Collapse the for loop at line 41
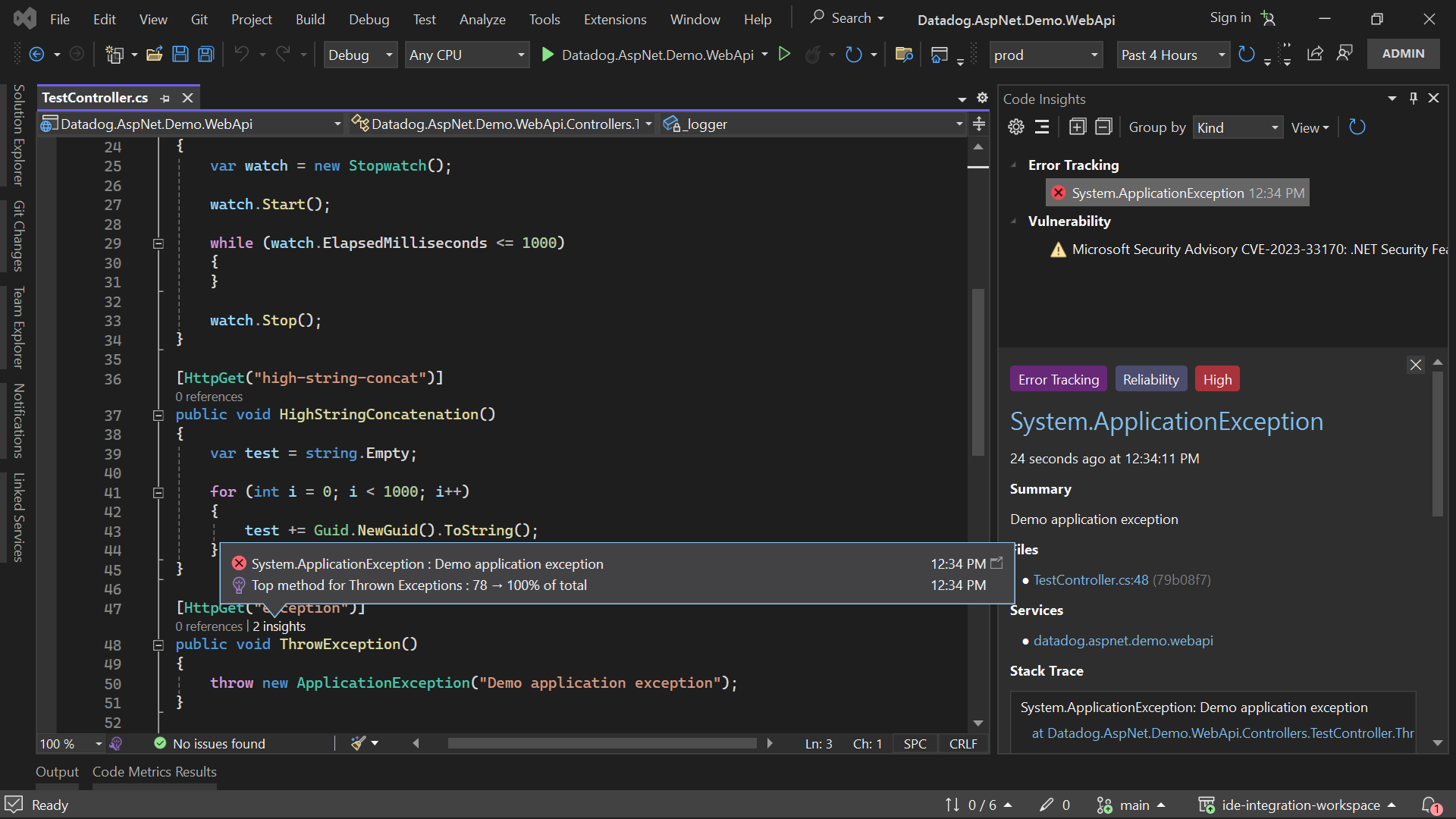Screen dimensions: 1456x819 (x=158, y=492)
